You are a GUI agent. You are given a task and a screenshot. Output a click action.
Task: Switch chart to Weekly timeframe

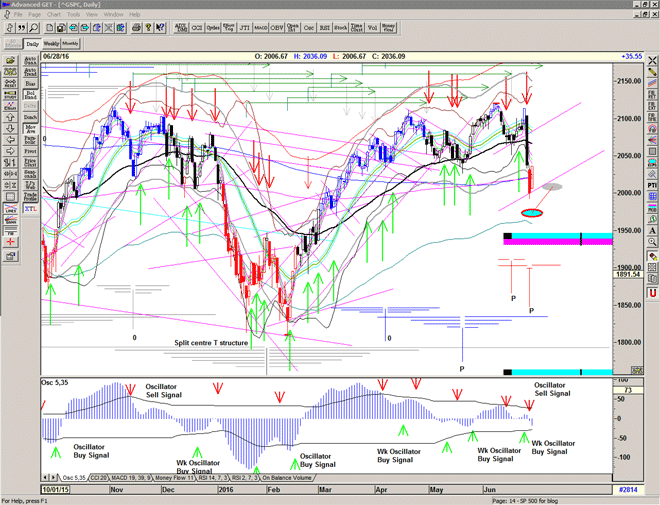(x=51, y=44)
